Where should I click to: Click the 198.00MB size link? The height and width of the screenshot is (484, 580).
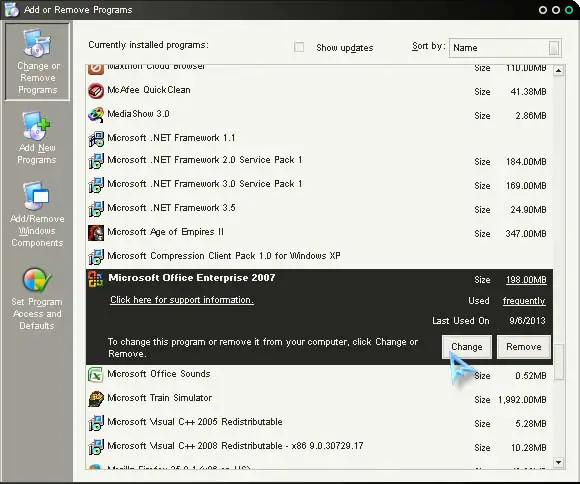526,280
